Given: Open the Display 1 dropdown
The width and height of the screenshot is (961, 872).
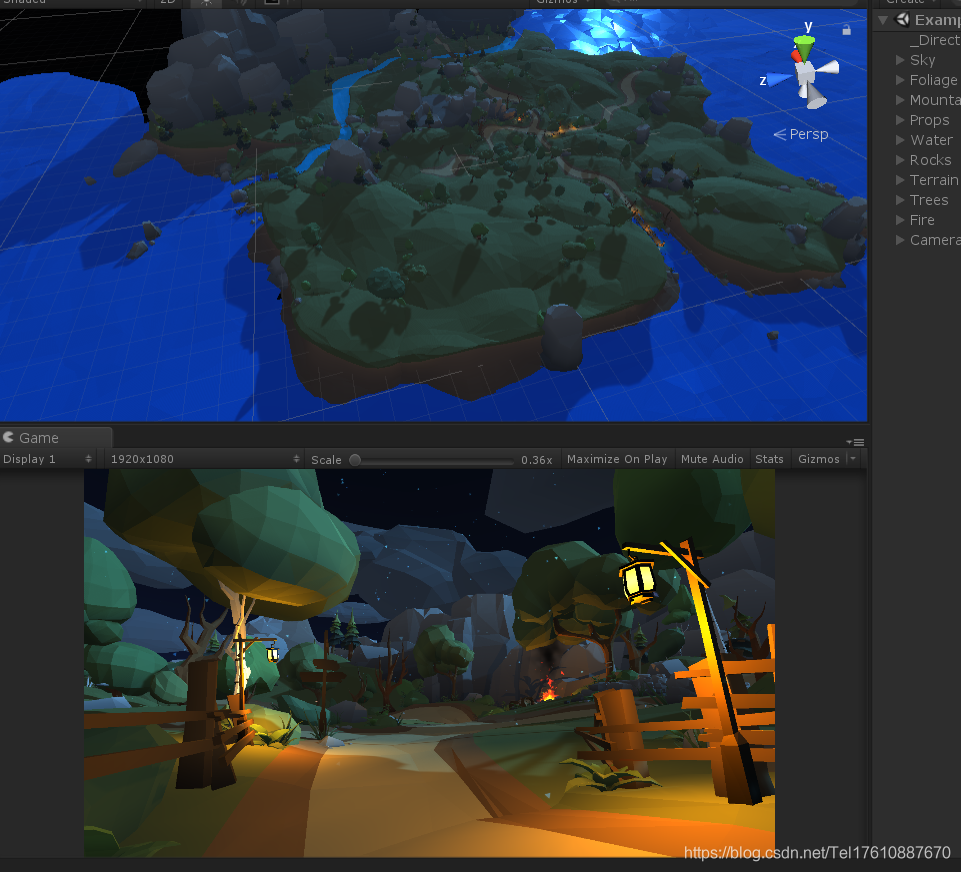Looking at the screenshot, I should click(47, 459).
